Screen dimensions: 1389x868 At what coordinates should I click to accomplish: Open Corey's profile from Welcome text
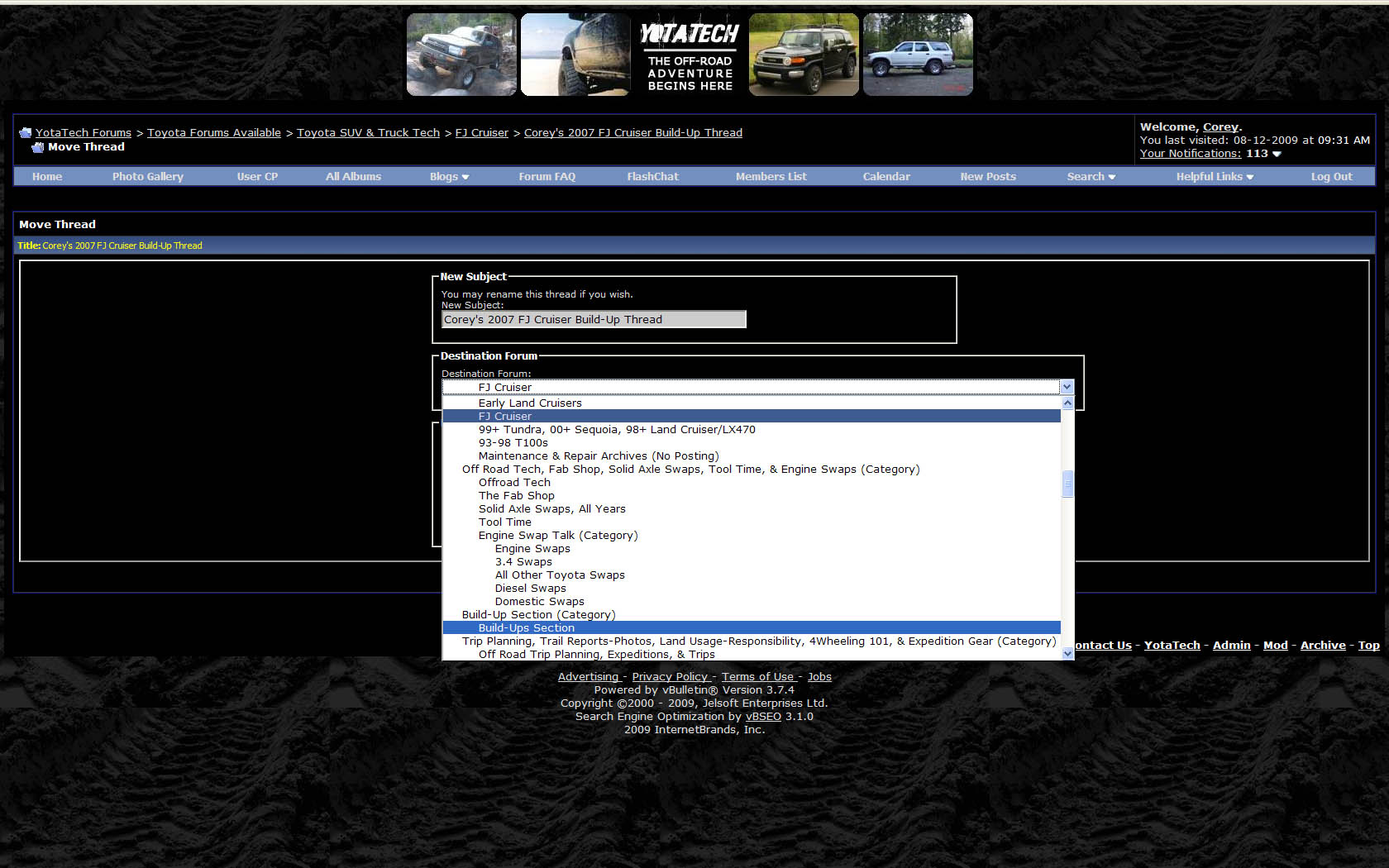coord(1220,127)
